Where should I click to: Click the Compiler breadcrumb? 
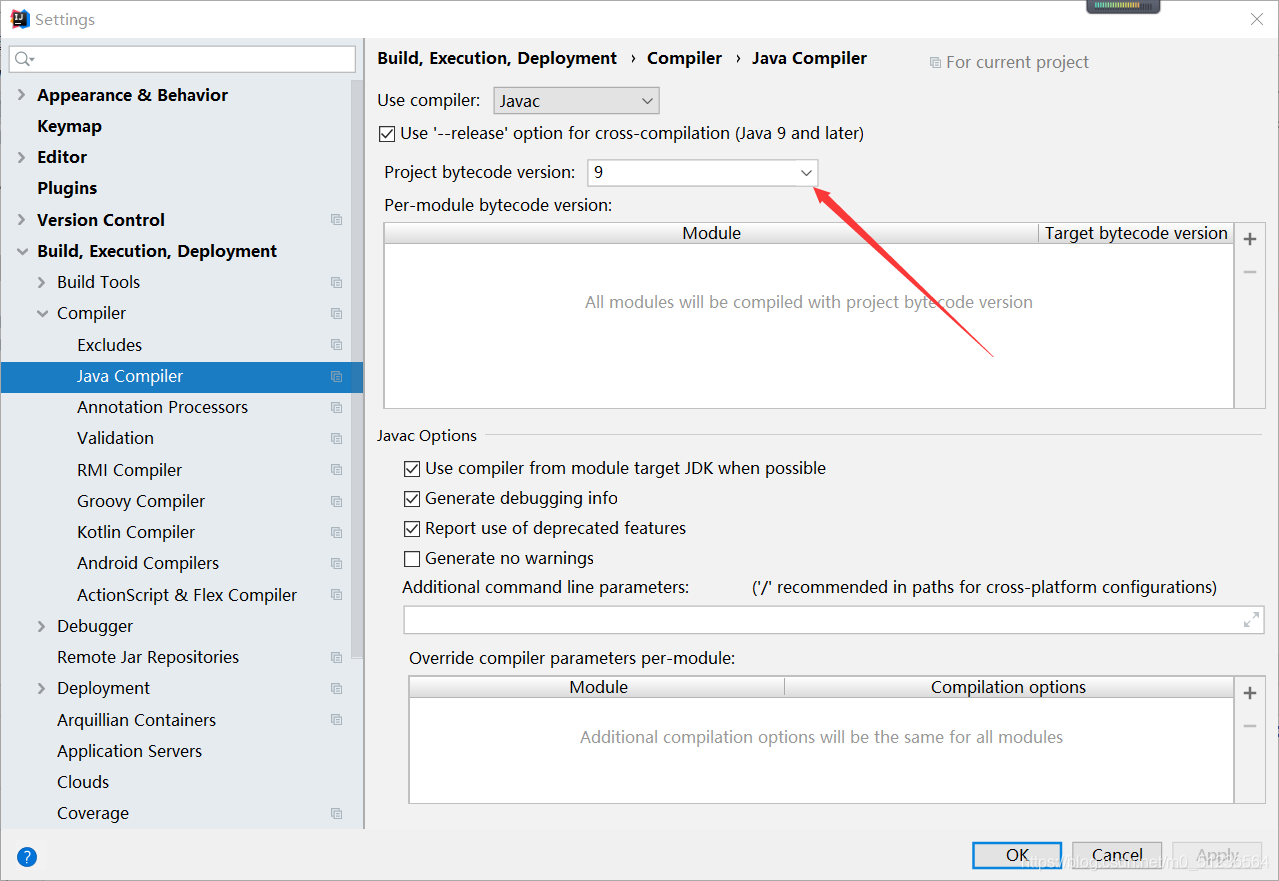pos(684,58)
